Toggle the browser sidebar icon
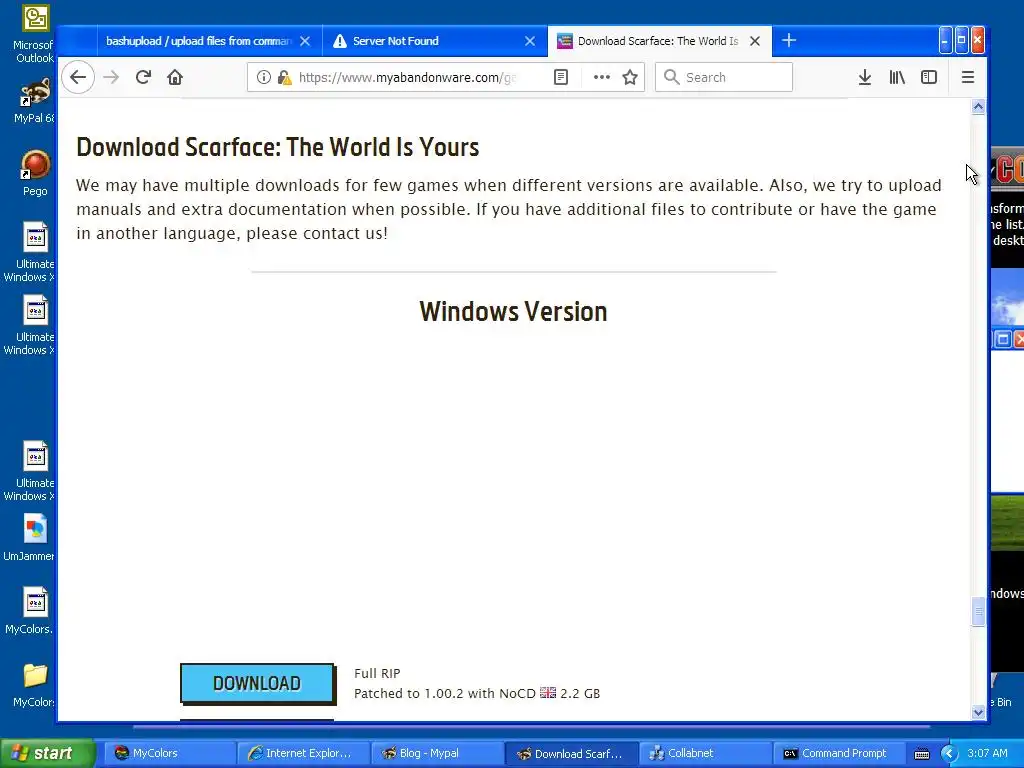Screen dimensions: 1024x768 (929, 77)
